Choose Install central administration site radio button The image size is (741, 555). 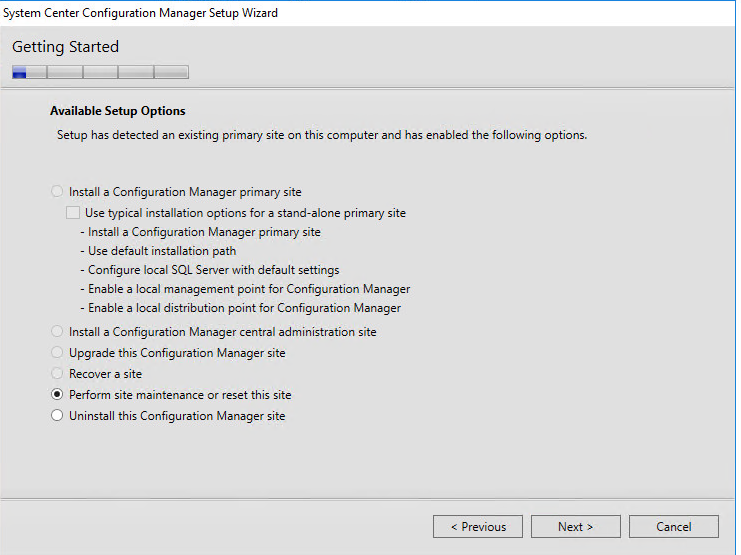pyautogui.click(x=57, y=331)
